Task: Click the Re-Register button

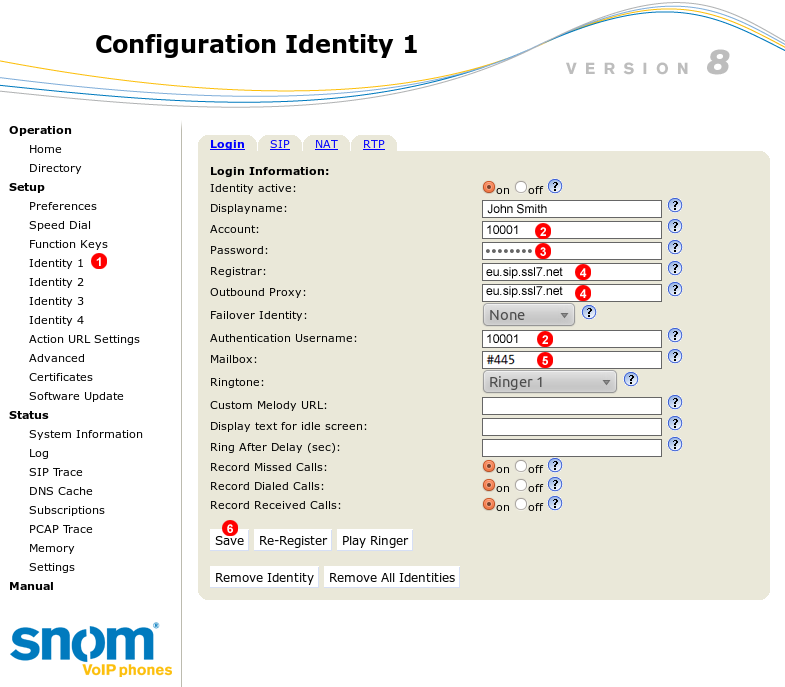Action: (x=293, y=540)
